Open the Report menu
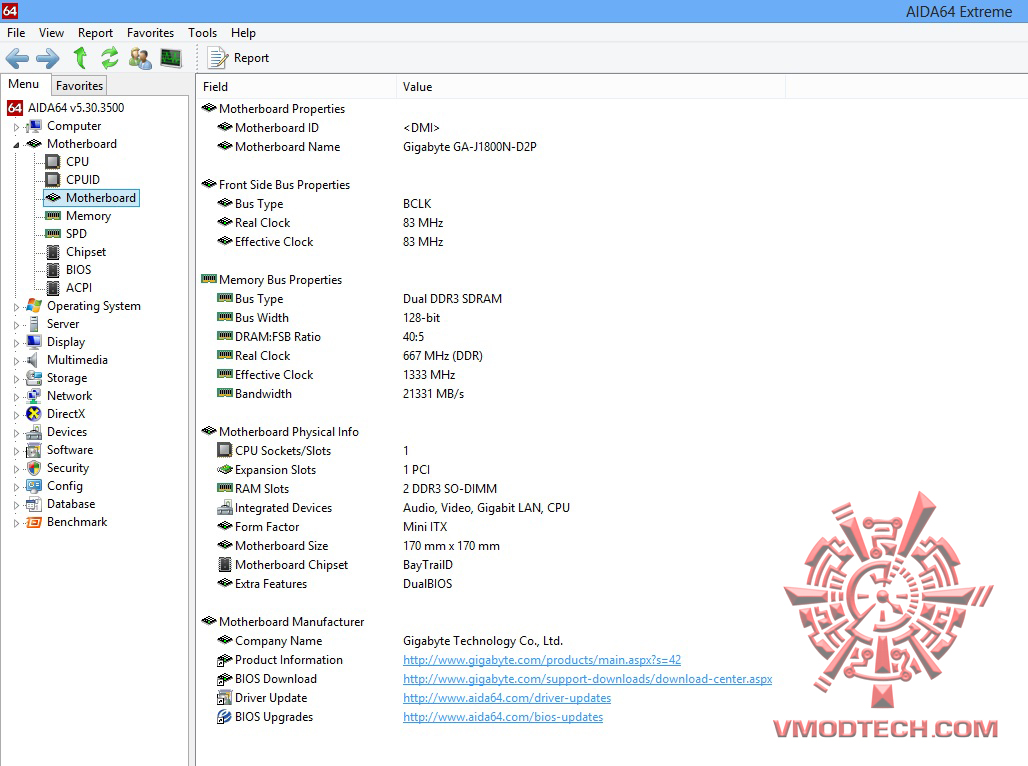This screenshot has width=1028, height=766. (x=95, y=33)
